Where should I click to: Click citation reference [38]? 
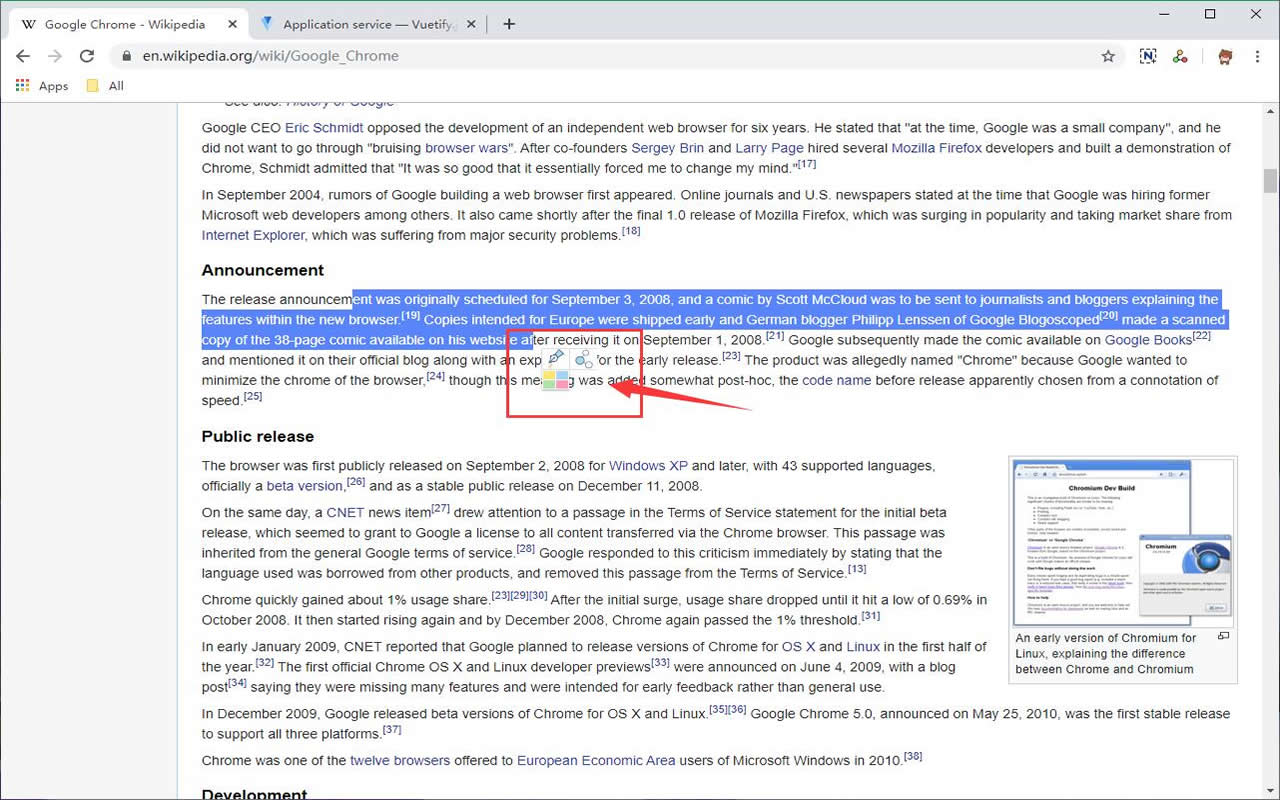913,756
